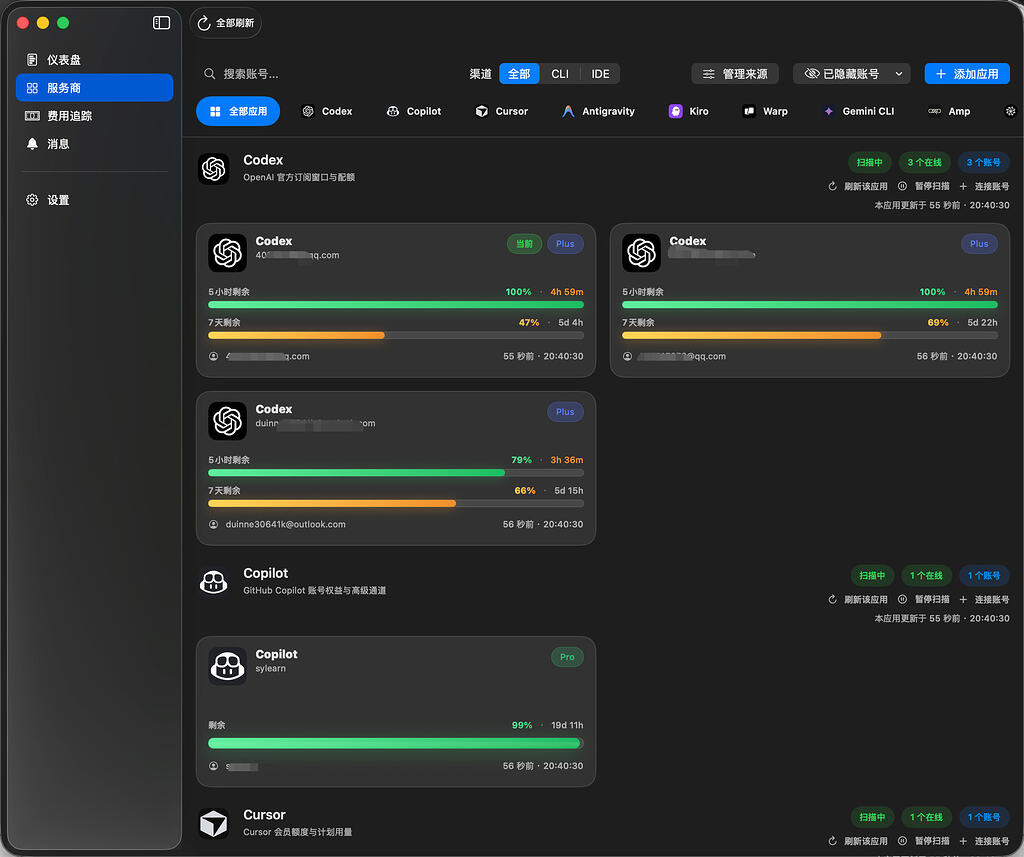Toggle 暂停扫描 in the Cursor section
Image resolution: width=1024 pixels, height=857 pixels.
coord(923,841)
